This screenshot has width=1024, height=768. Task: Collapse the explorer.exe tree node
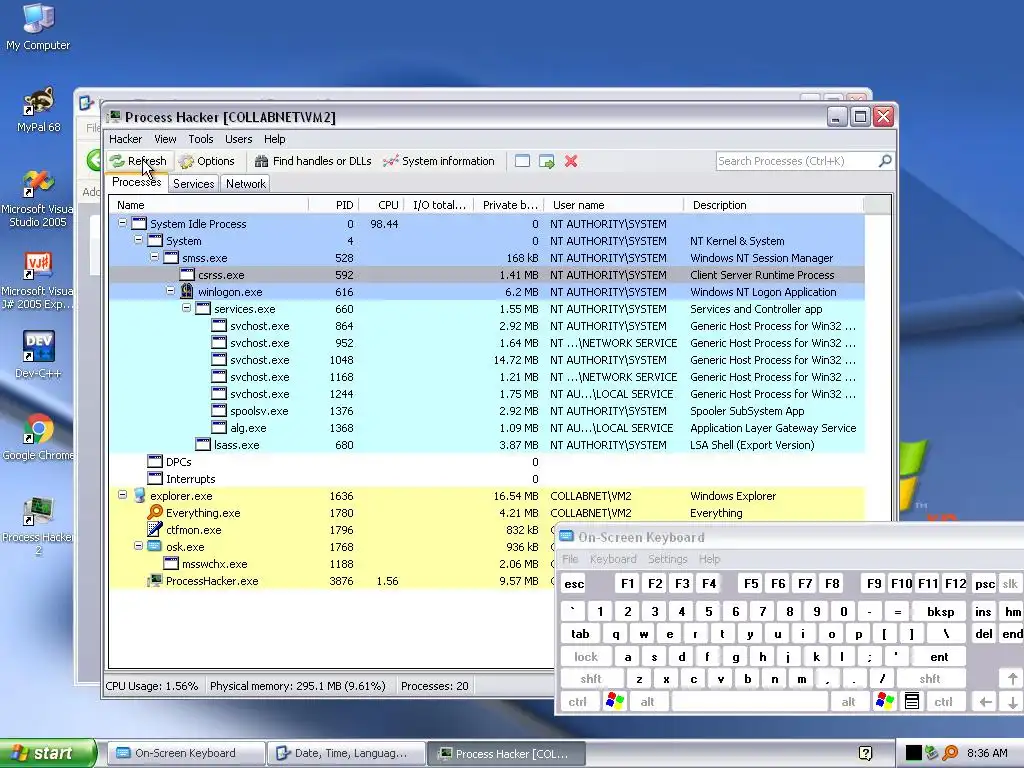point(122,494)
